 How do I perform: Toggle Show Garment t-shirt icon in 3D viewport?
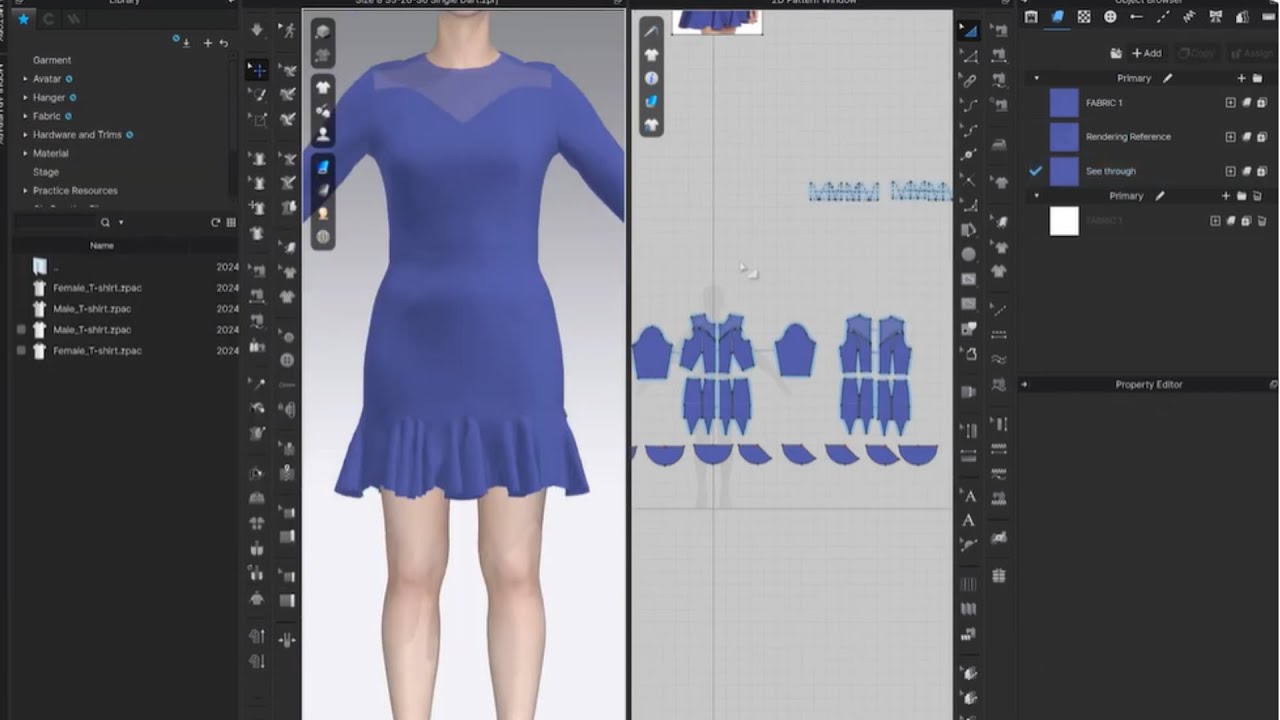(323, 88)
